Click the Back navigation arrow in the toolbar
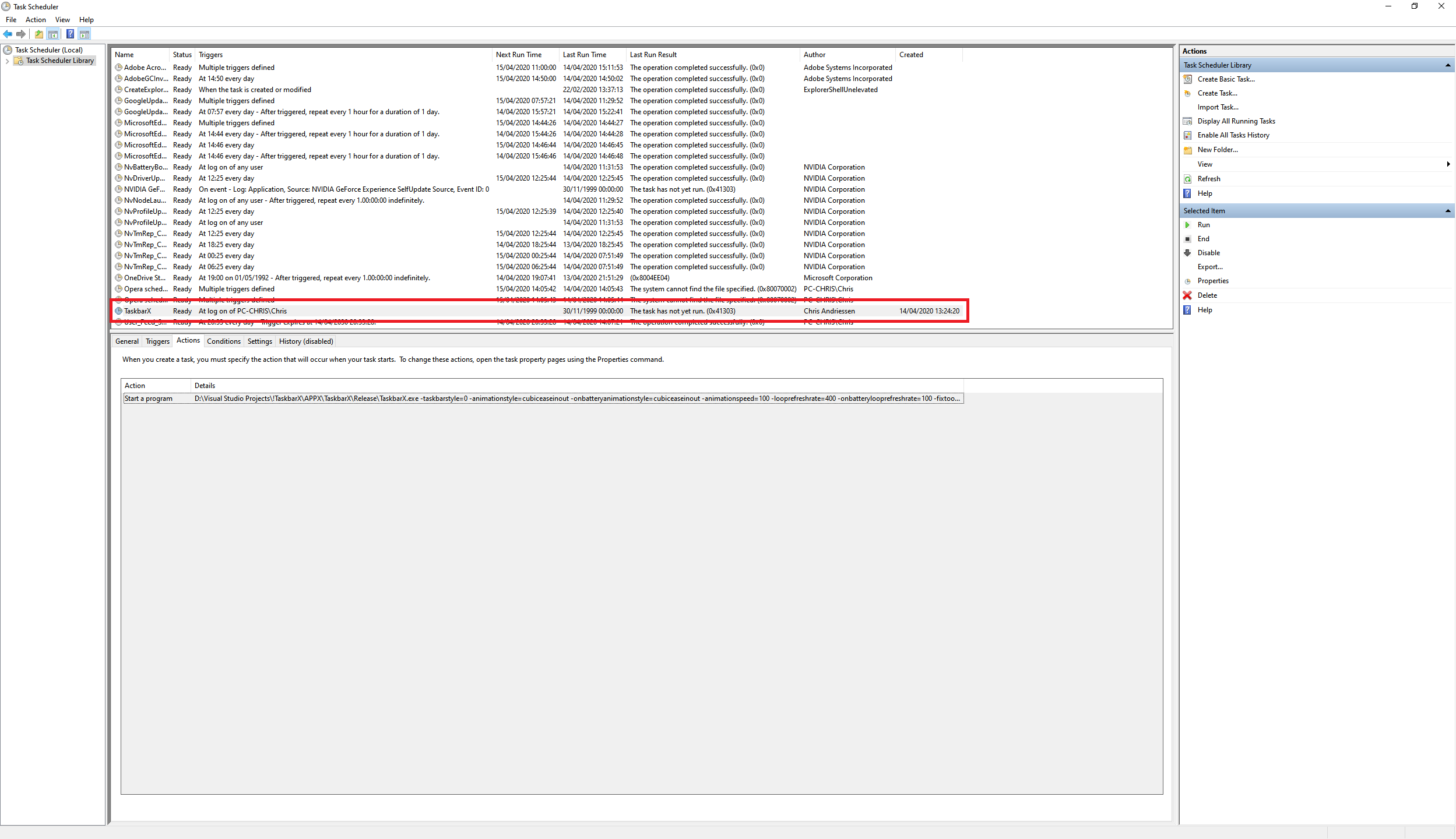1456x839 pixels. (8, 34)
